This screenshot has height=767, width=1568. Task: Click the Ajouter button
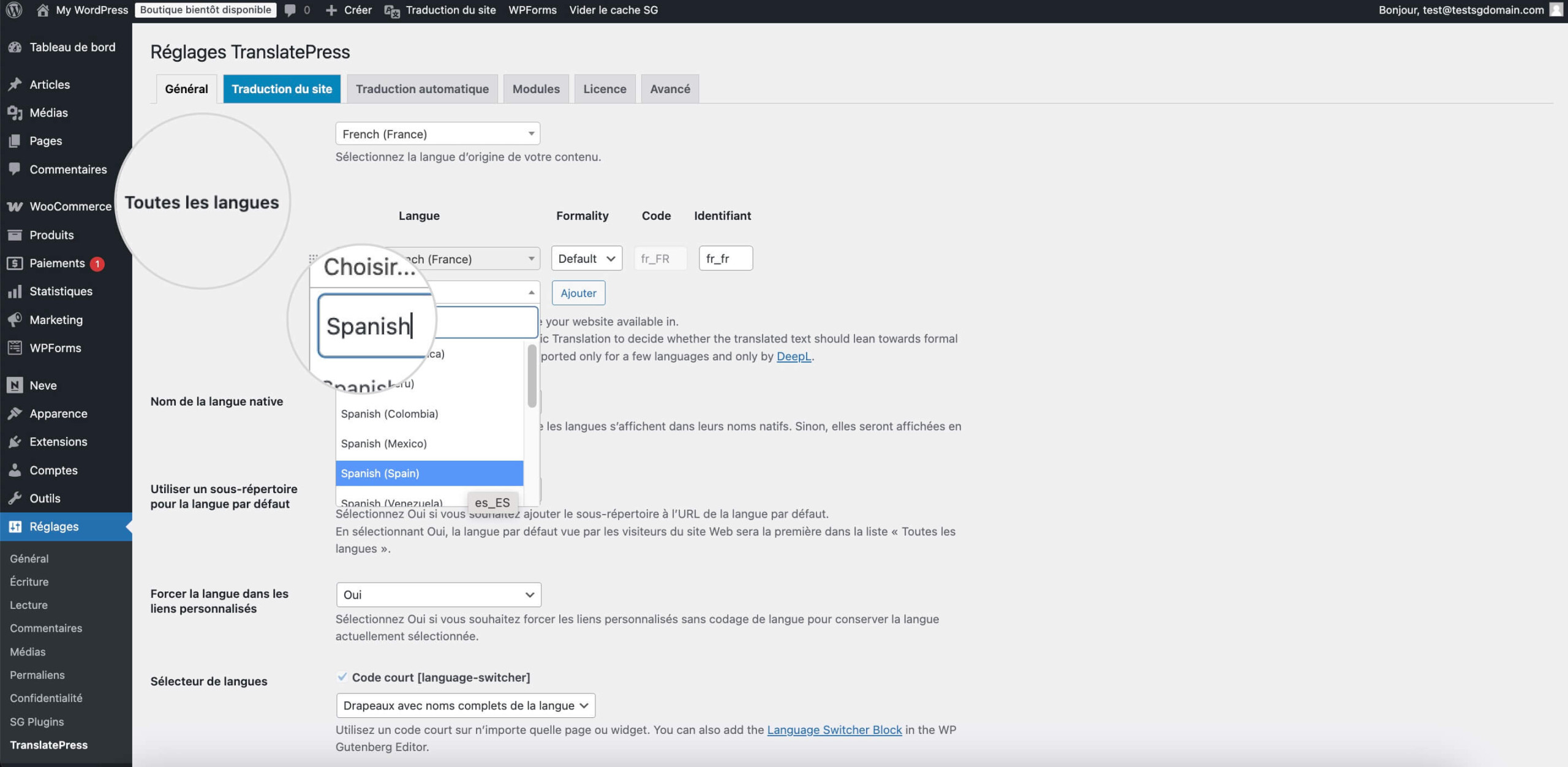(578, 293)
